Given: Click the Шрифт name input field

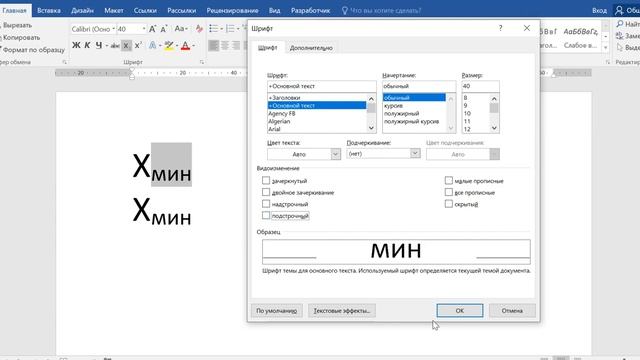Looking at the screenshot, I should point(322,86).
